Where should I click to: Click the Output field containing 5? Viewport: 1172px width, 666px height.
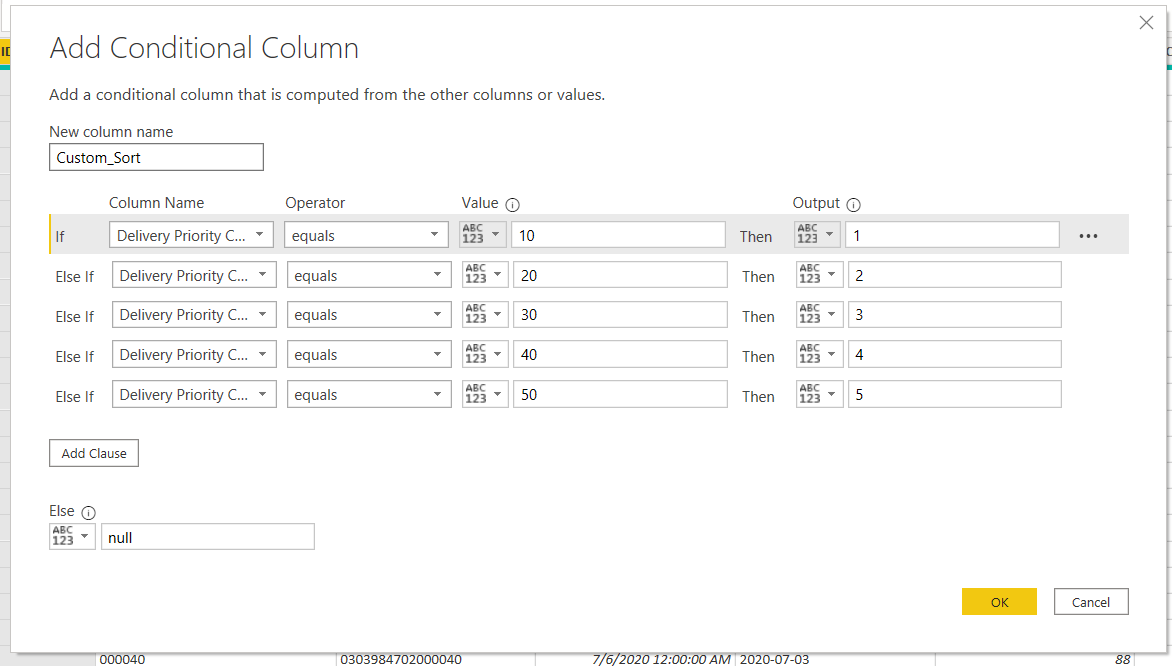click(954, 394)
